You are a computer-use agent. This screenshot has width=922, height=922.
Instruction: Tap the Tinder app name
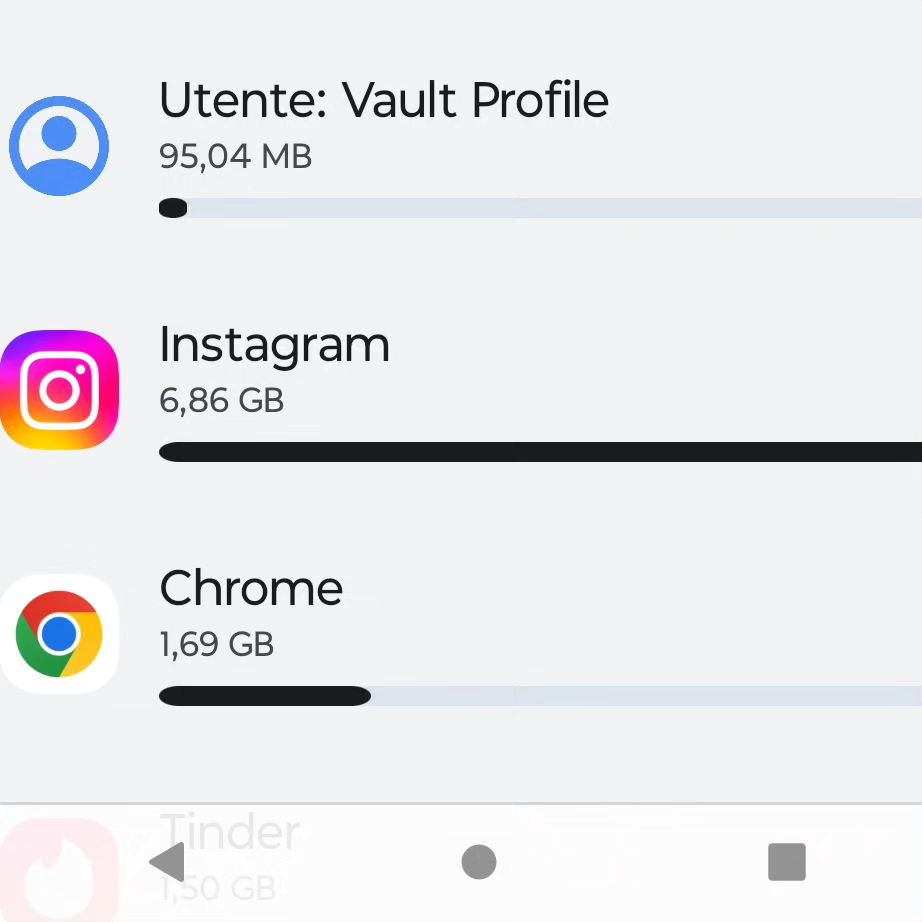pyautogui.click(x=230, y=831)
